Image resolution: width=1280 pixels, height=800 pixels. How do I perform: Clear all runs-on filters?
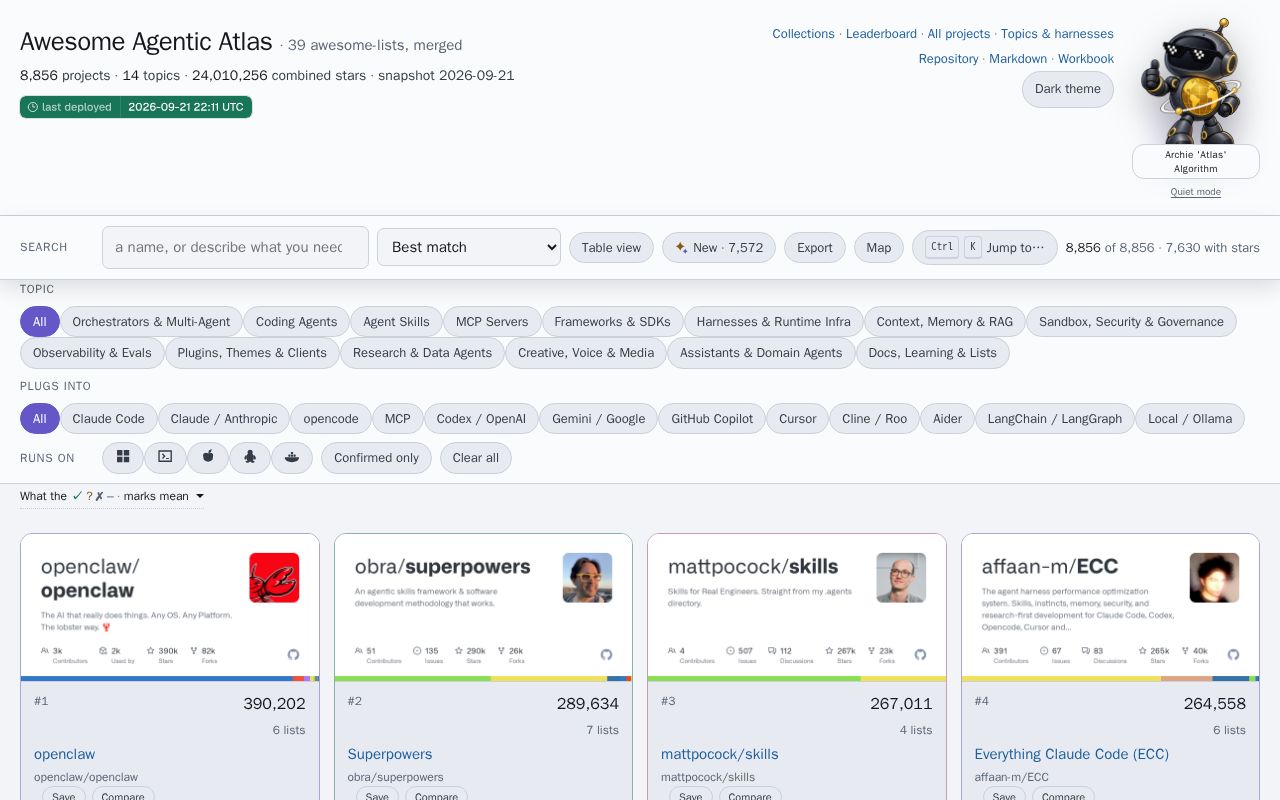[476, 458]
